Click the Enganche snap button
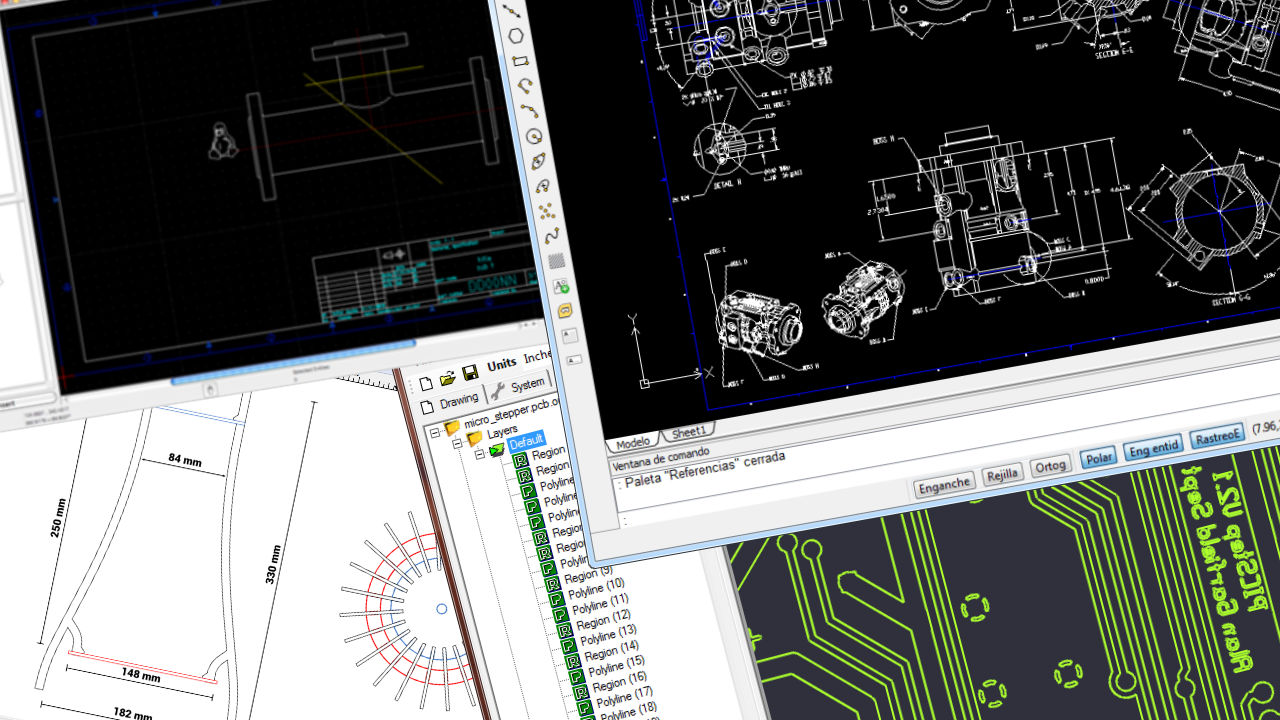 tap(943, 485)
